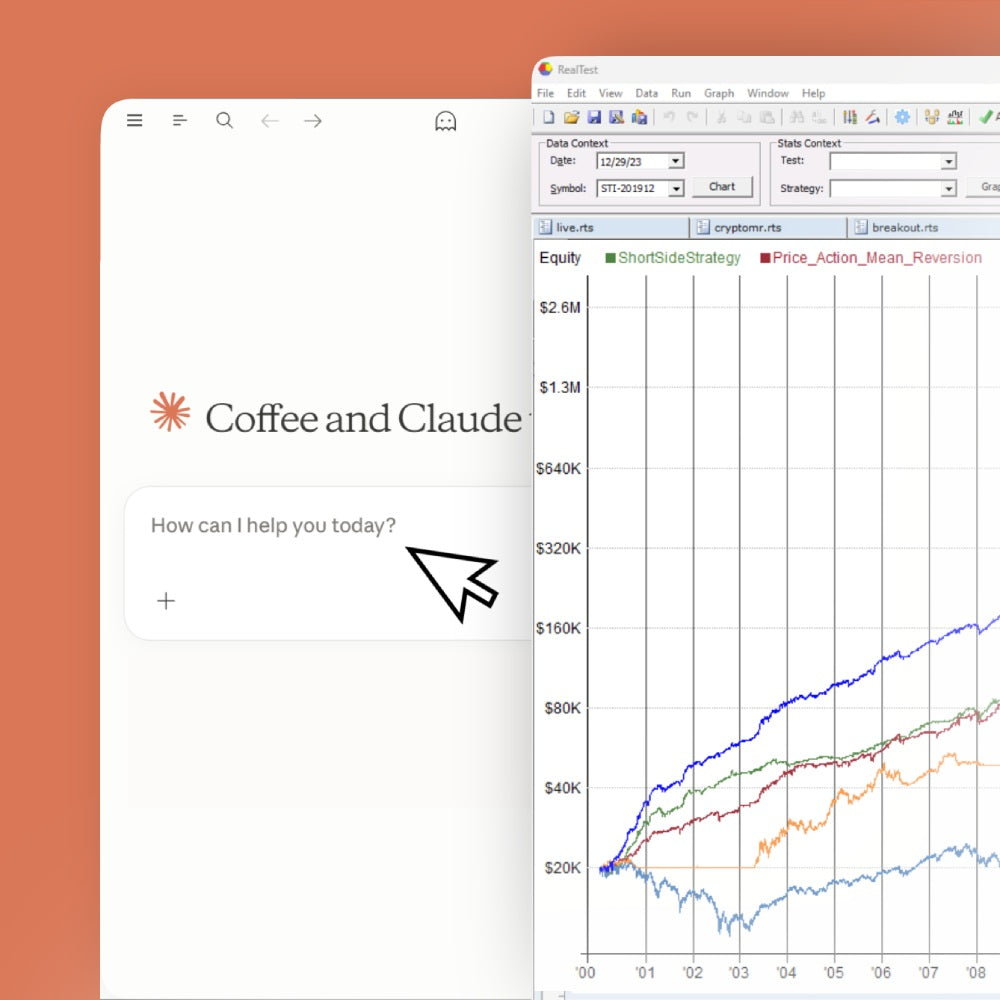Go forward with the right arrow
This screenshot has height=1000, width=1000.
point(312,121)
